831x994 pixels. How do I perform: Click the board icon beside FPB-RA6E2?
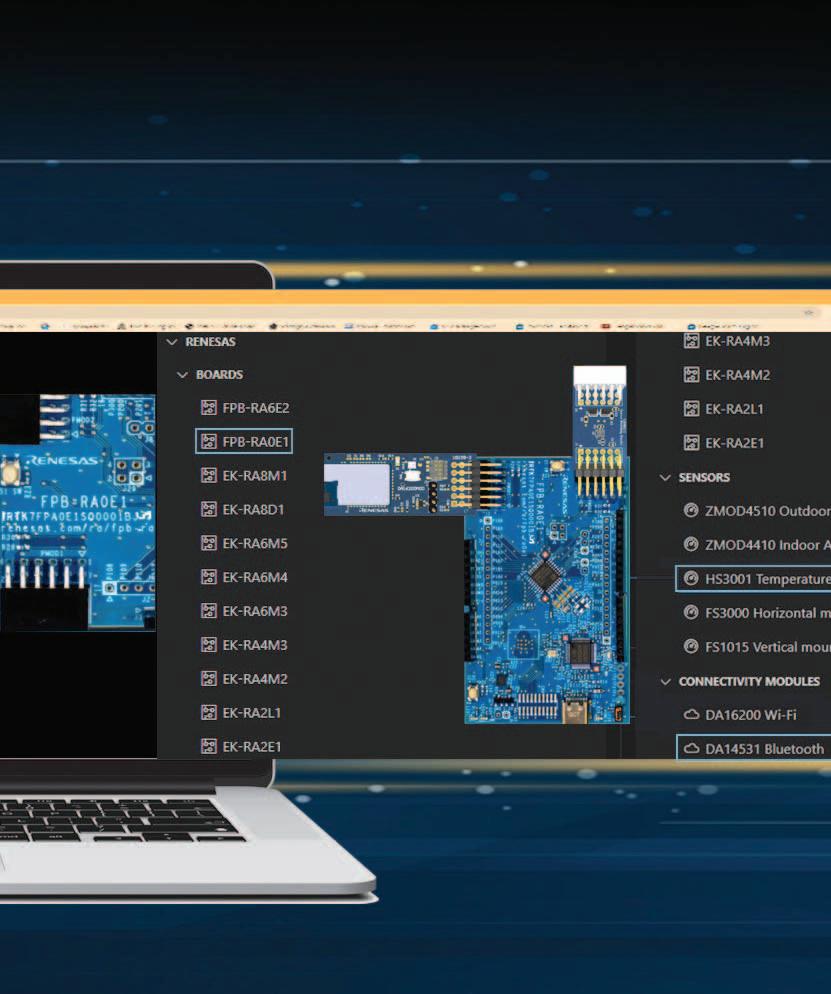click(209, 408)
